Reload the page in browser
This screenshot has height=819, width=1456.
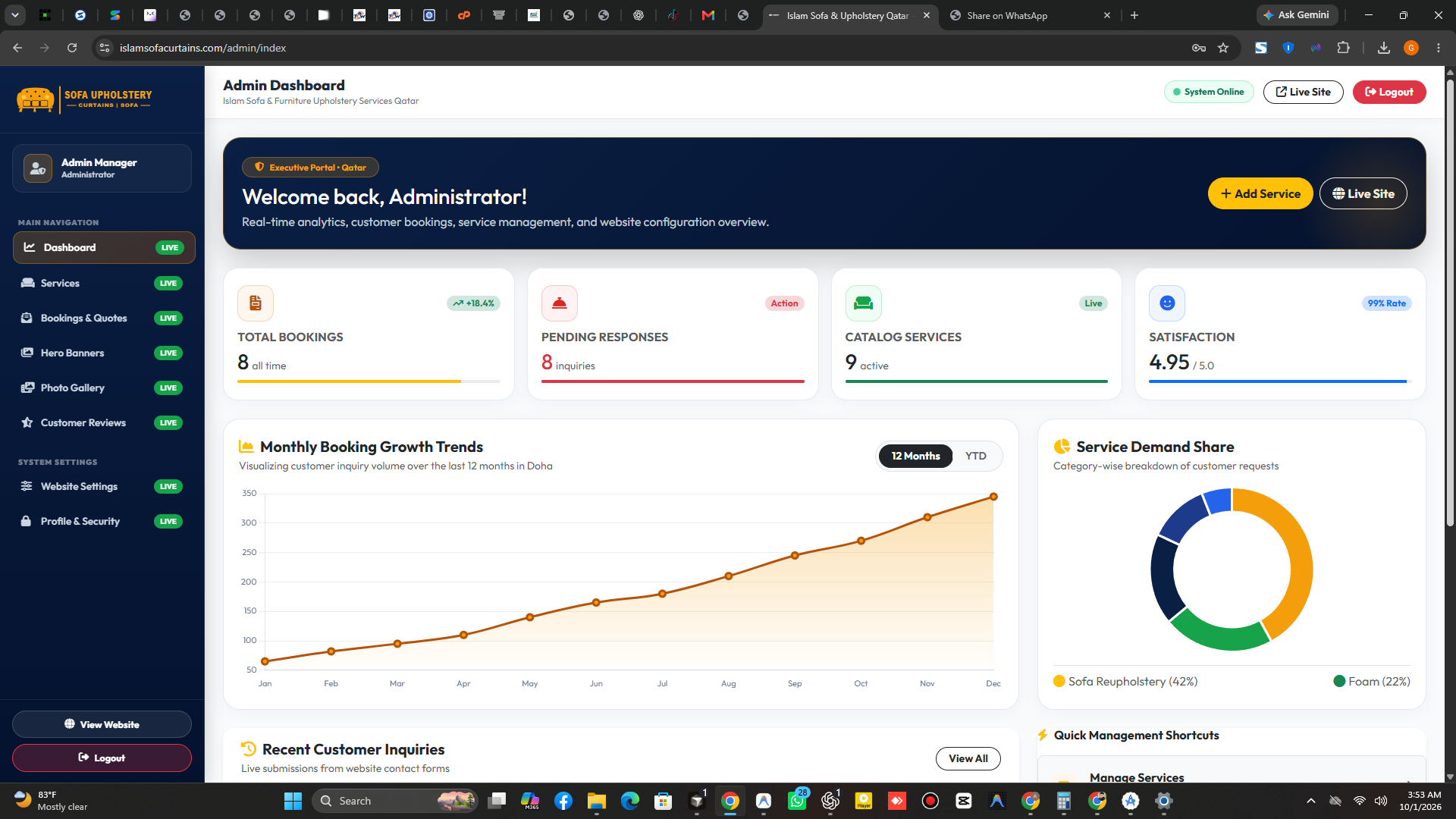tap(72, 48)
